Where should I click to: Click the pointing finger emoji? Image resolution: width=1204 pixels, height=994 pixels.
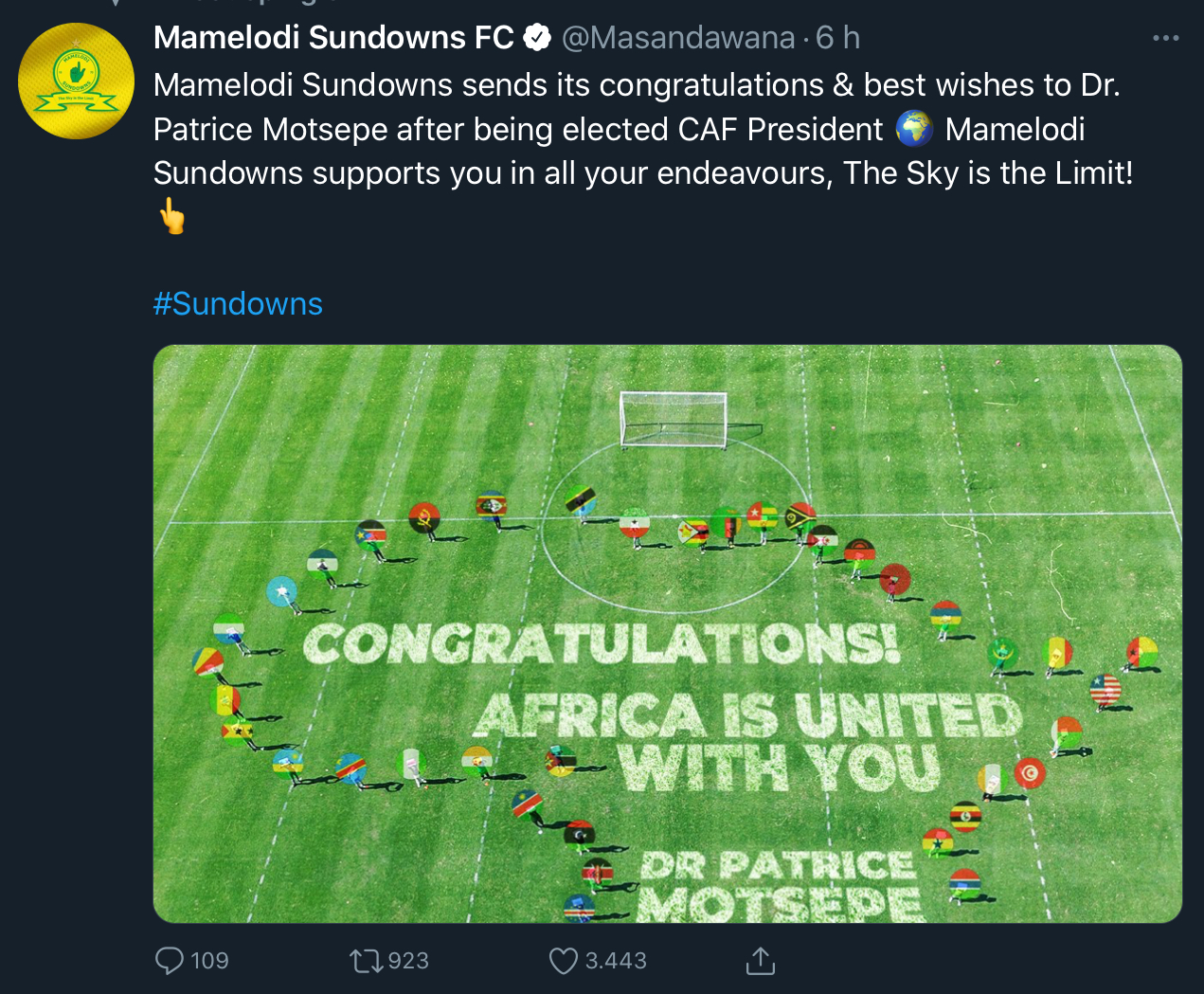(171, 216)
